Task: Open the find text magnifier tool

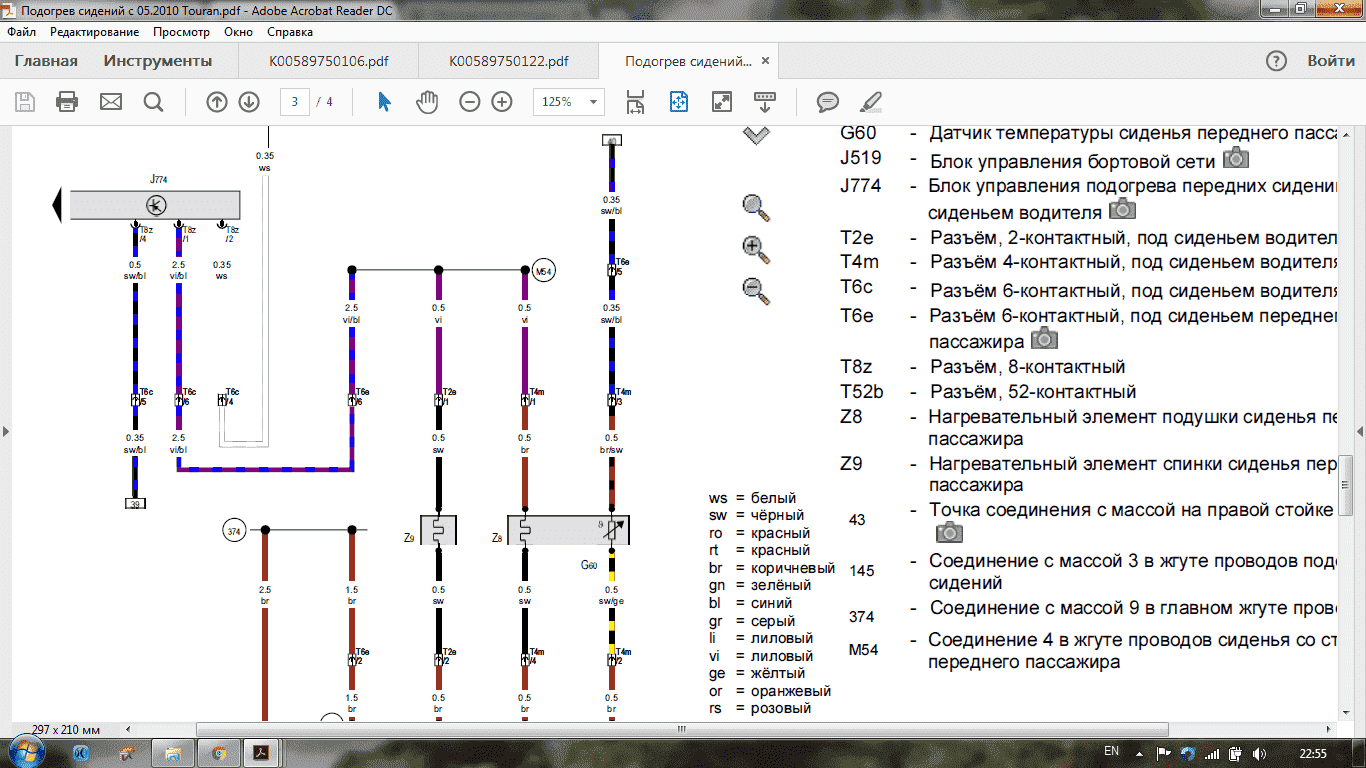Action: (x=153, y=102)
